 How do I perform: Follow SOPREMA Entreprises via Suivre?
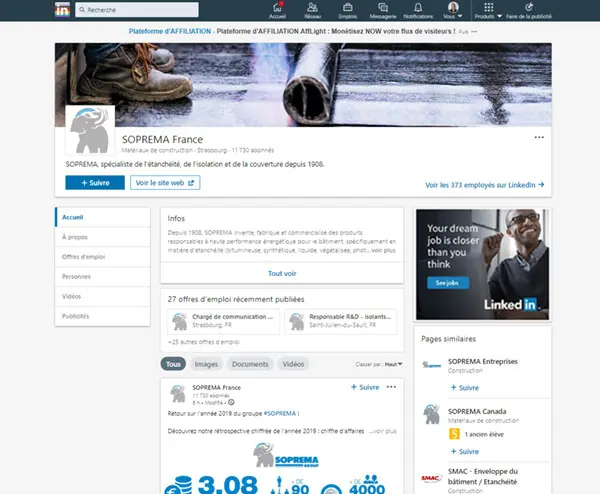click(465, 388)
